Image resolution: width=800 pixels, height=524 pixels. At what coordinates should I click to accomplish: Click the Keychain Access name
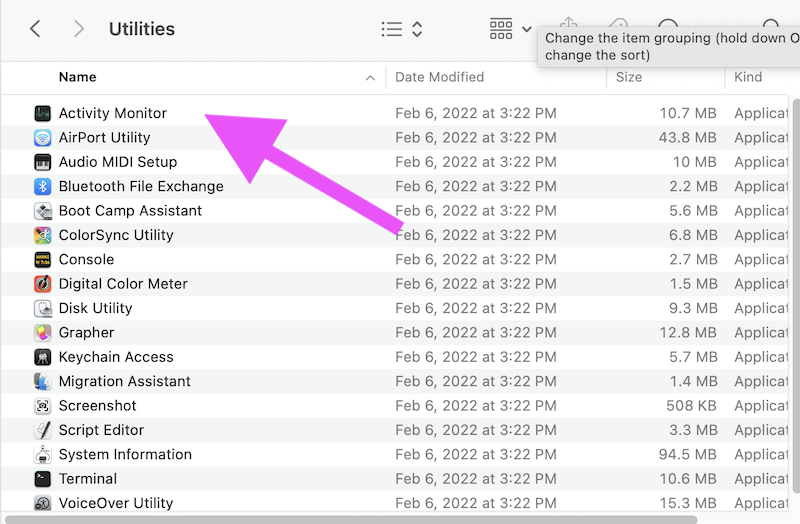coord(116,357)
